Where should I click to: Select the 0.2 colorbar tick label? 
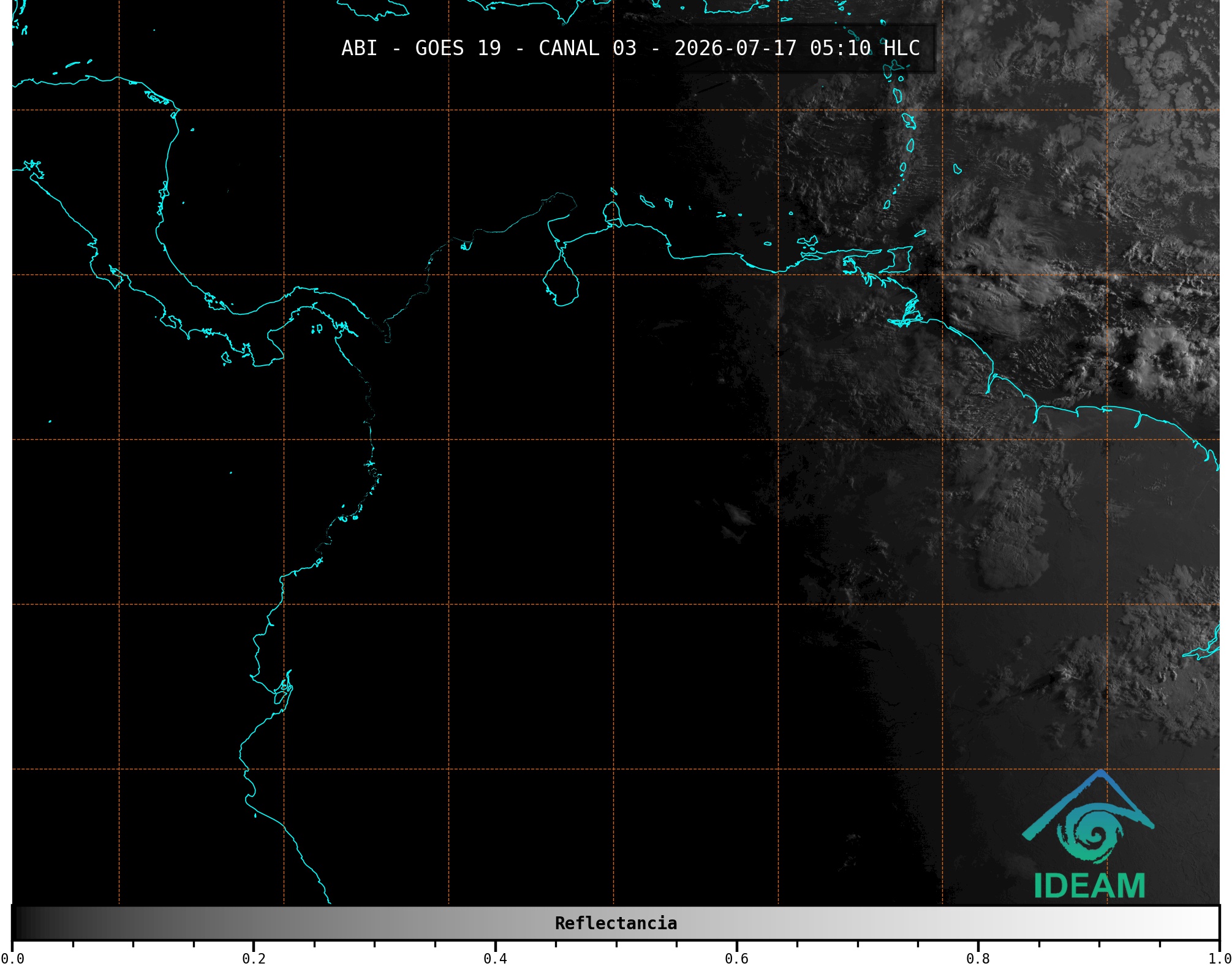coord(254,958)
